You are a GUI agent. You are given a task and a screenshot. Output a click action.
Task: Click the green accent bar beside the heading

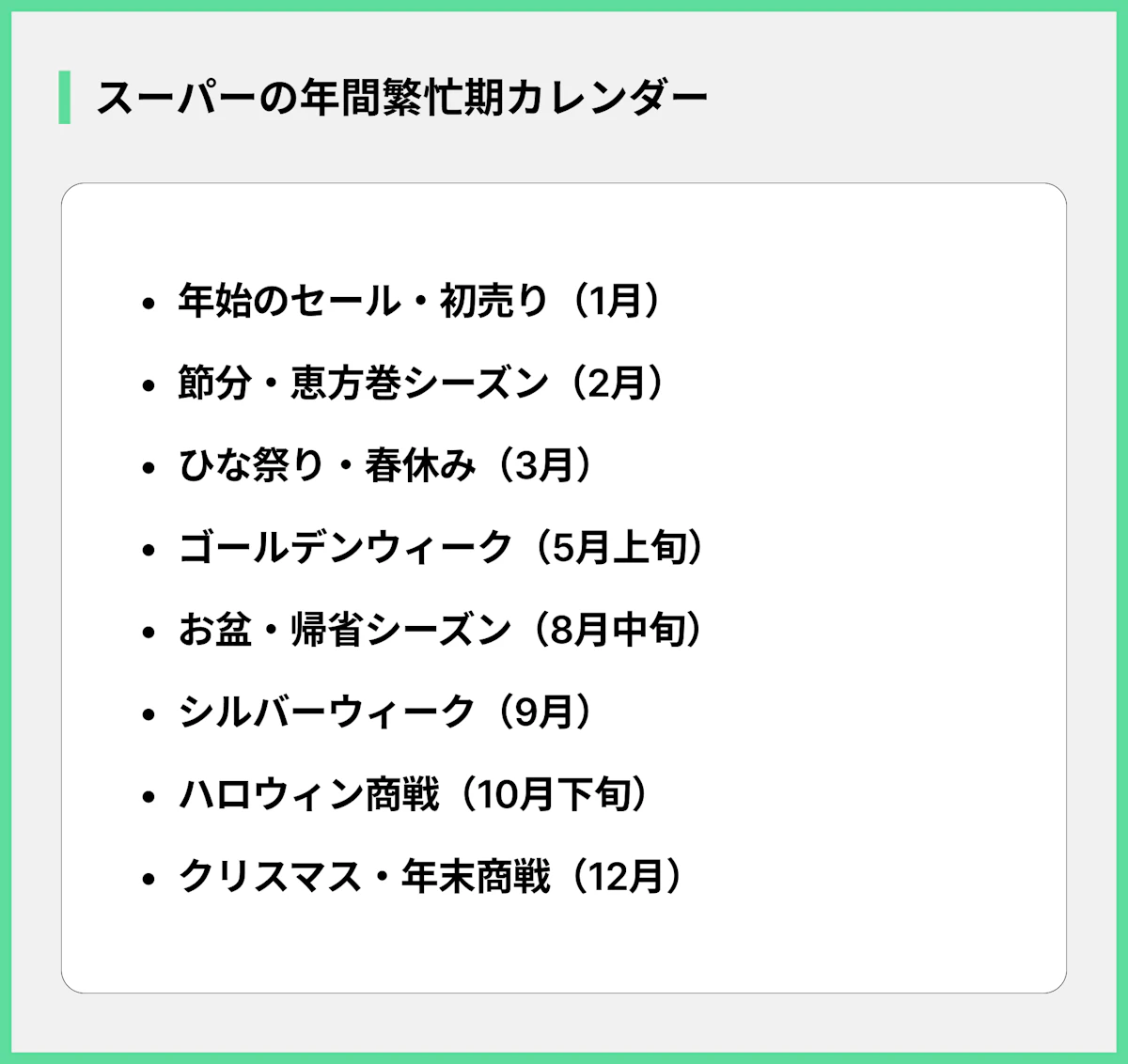65,97
